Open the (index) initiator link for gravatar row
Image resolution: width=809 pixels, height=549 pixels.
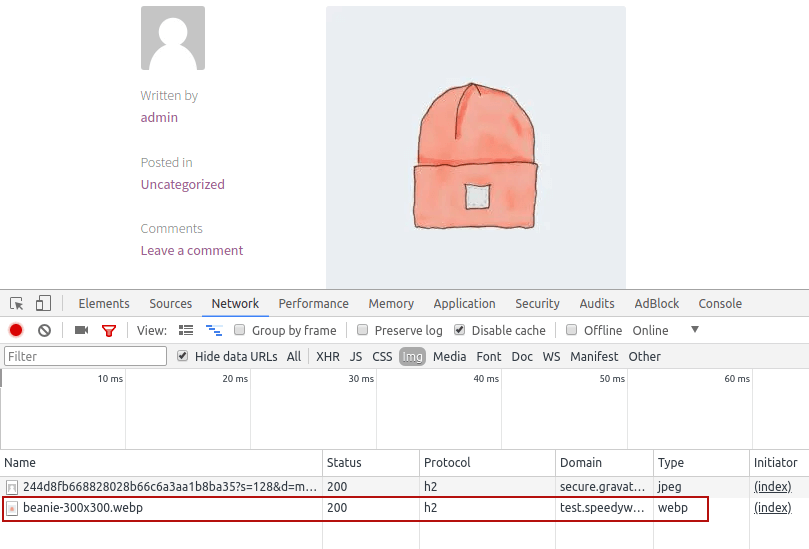click(772, 487)
